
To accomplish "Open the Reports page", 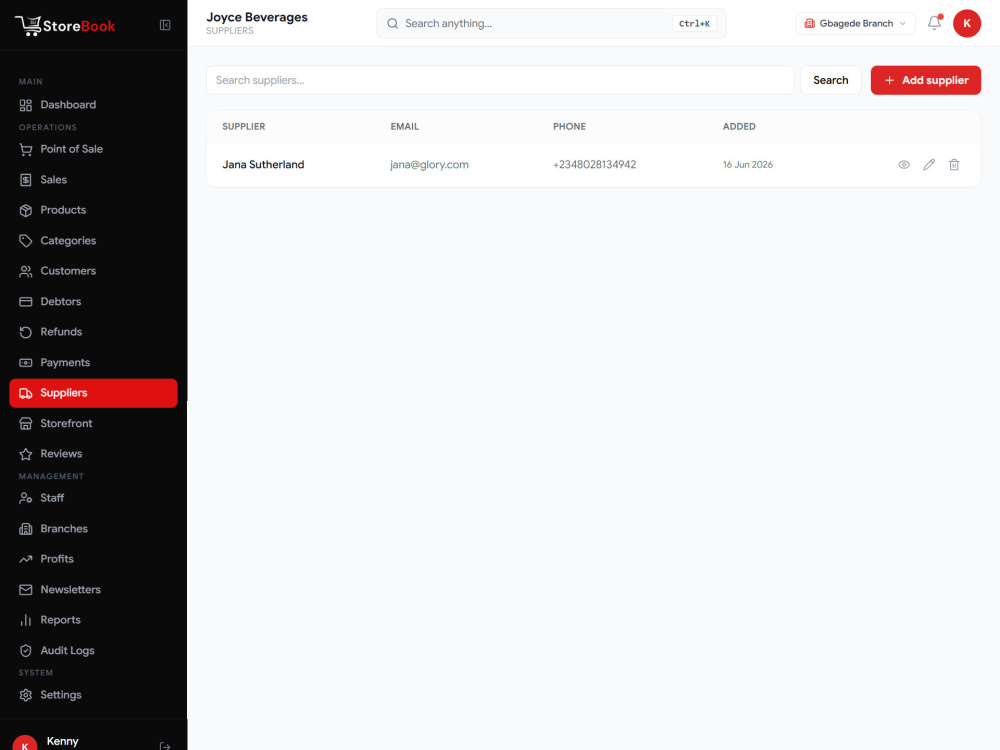I will (x=93, y=619).
